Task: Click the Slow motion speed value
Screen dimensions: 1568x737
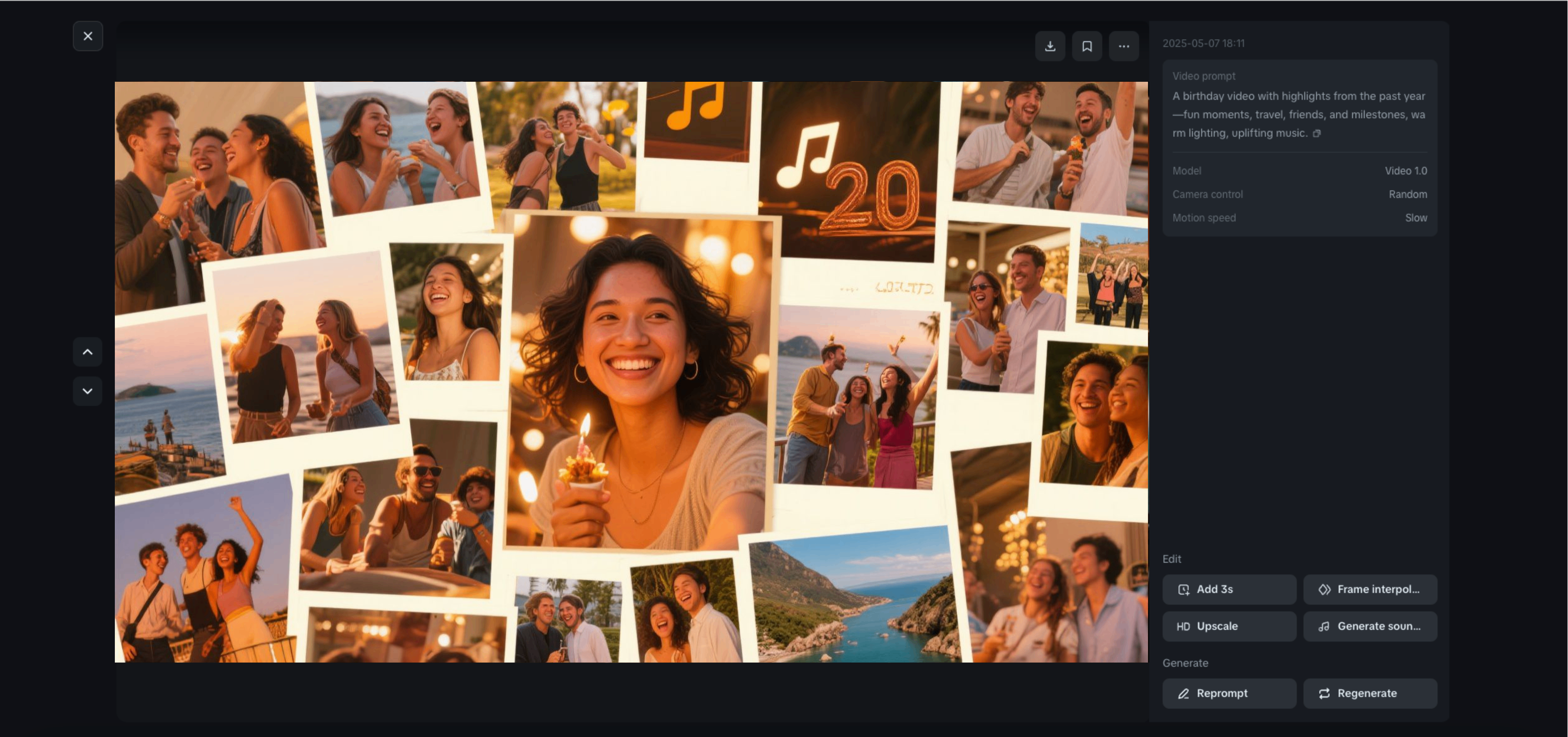Action: (1416, 218)
